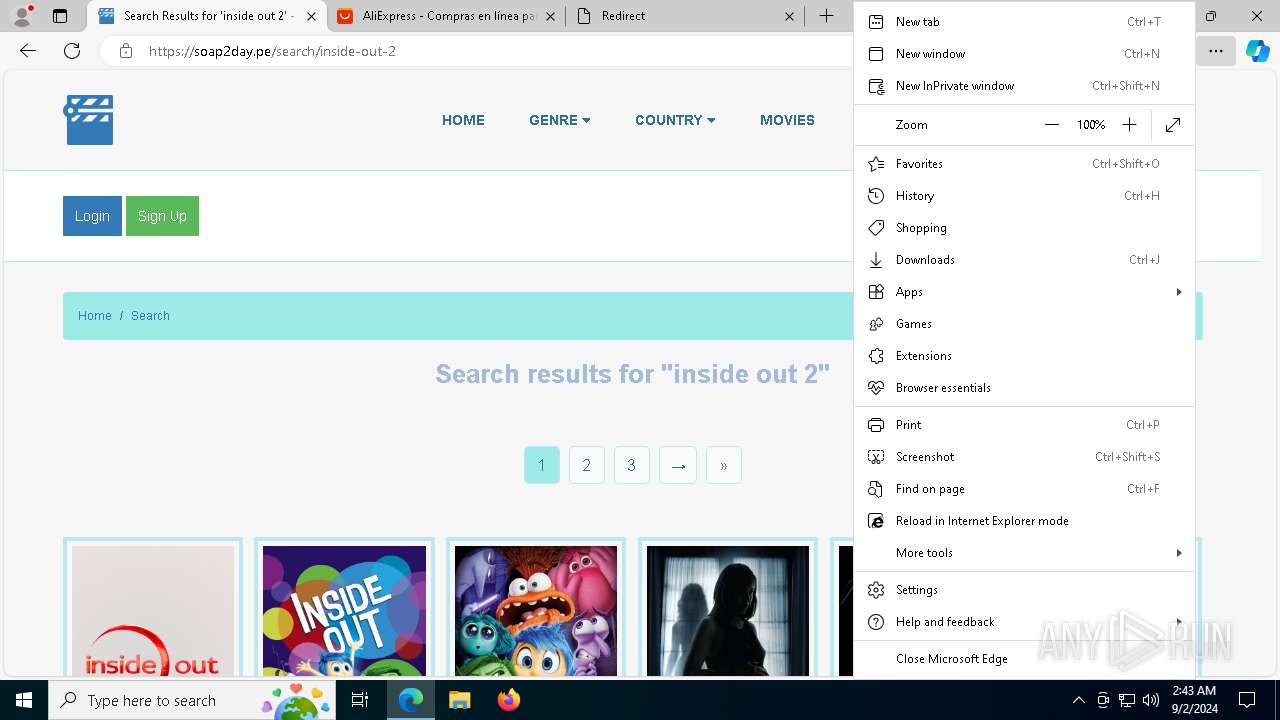This screenshot has width=1280, height=720.
Task: Open Favorites from the menu
Action: pos(1024,164)
